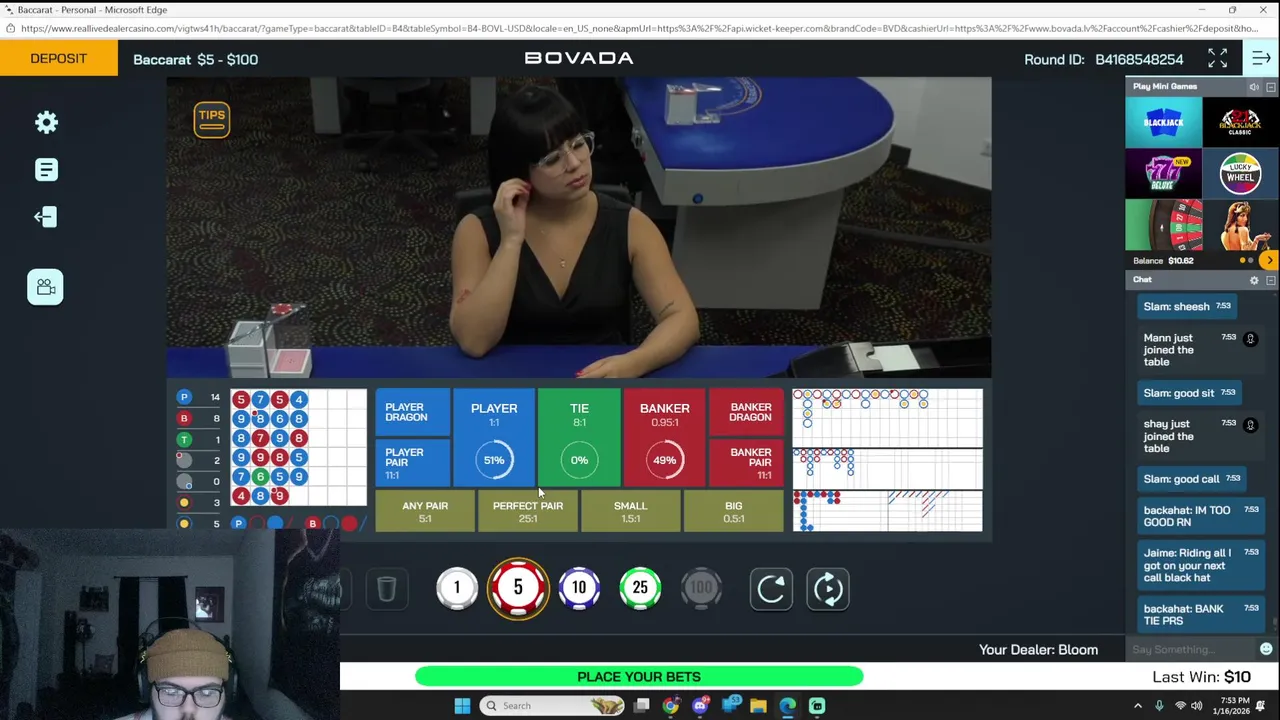Open the TIPS button on video
1280x720 pixels.
pos(212,119)
